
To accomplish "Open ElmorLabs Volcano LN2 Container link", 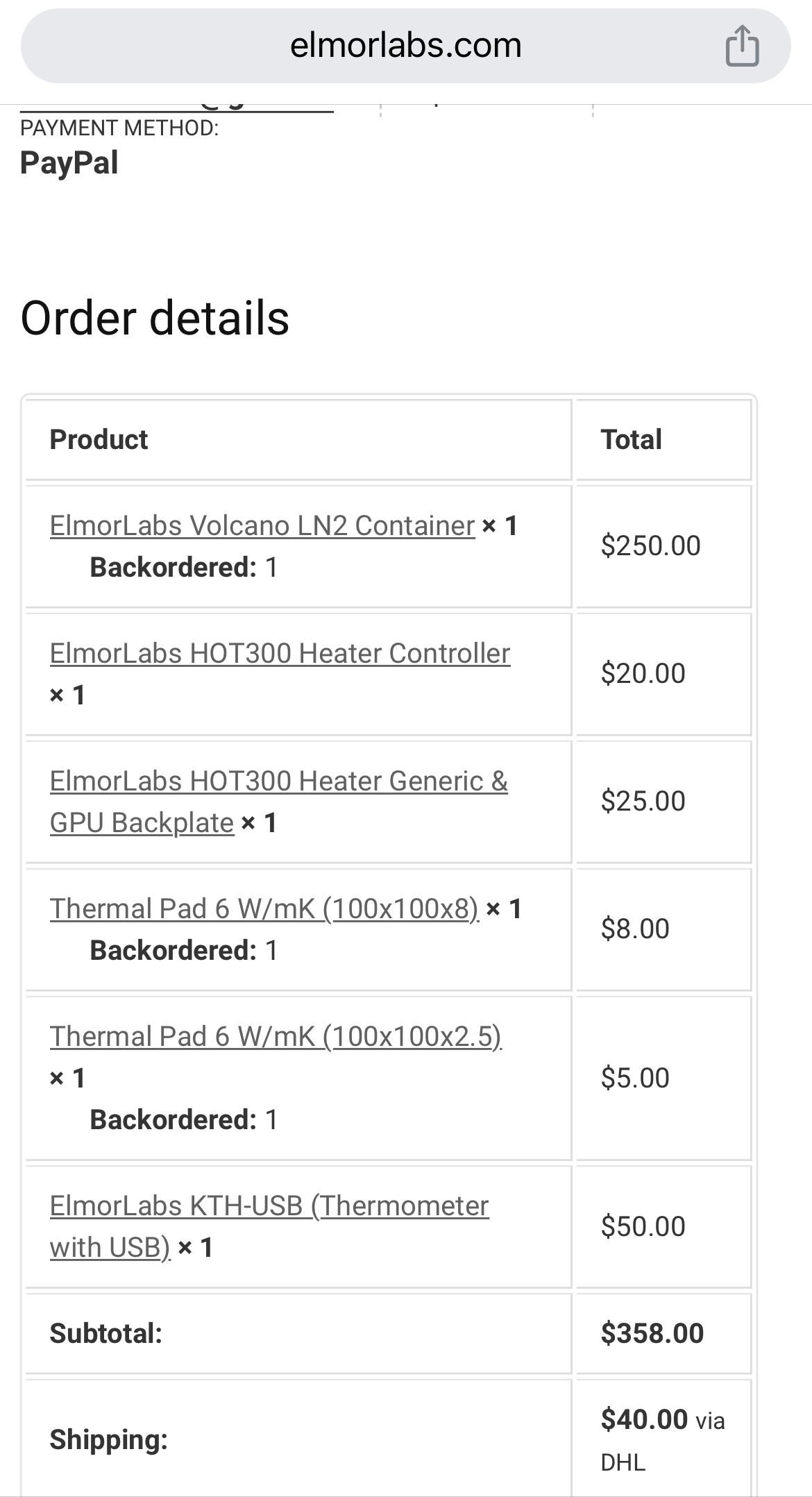I will pyautogui.click(x=262, y=525).
